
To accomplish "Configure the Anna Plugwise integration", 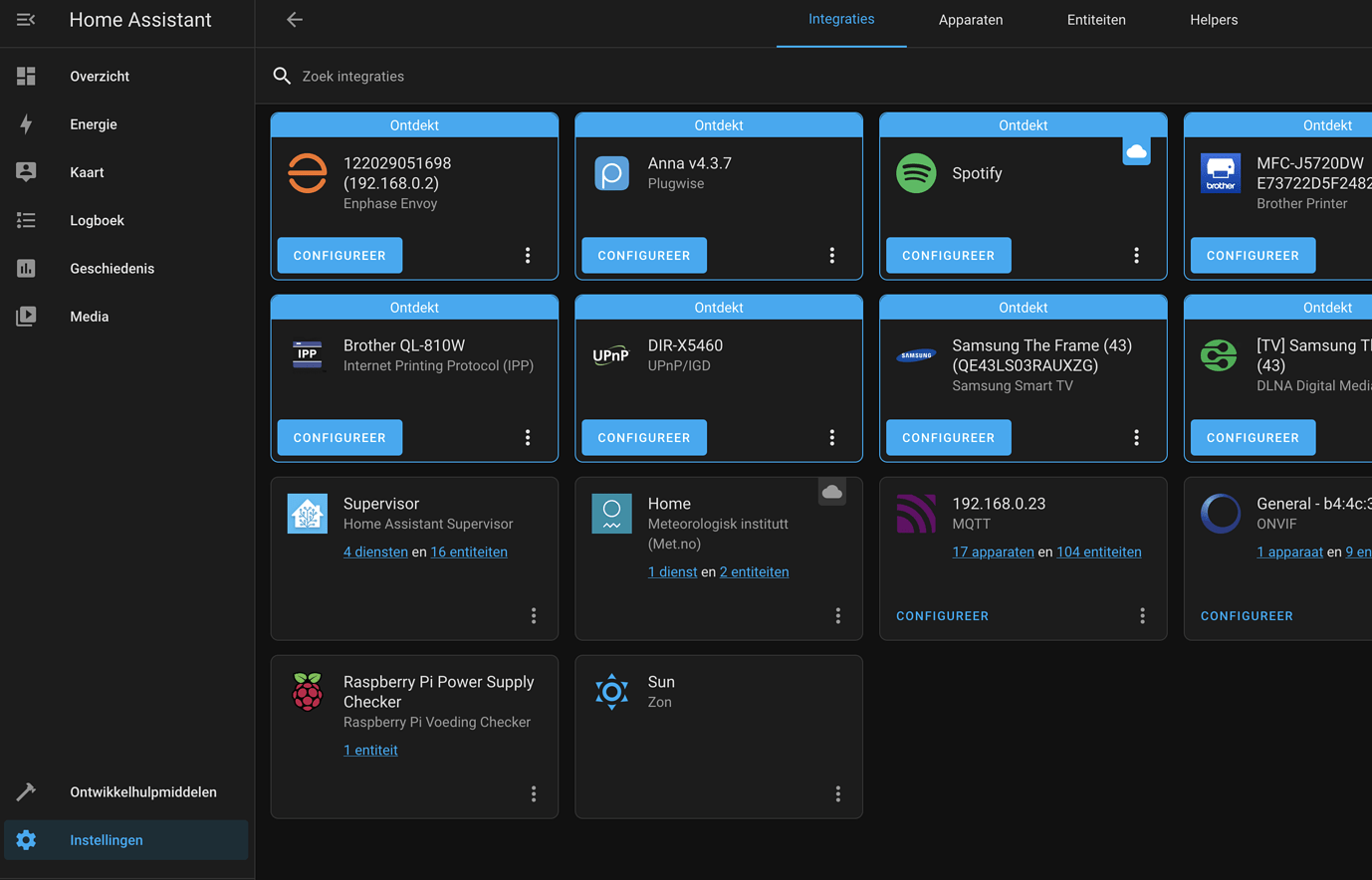I will pyautogui.click(x=644, y=256).
